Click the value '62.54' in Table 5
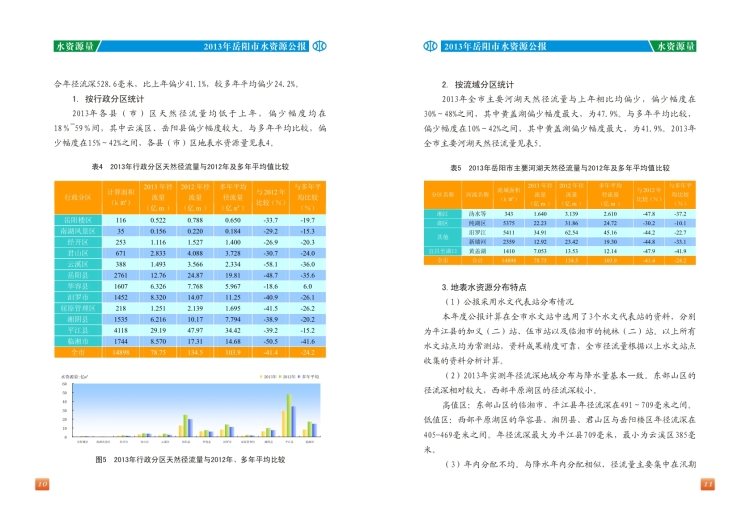Viewport: 750px width, 522px height. pos(571,233)
